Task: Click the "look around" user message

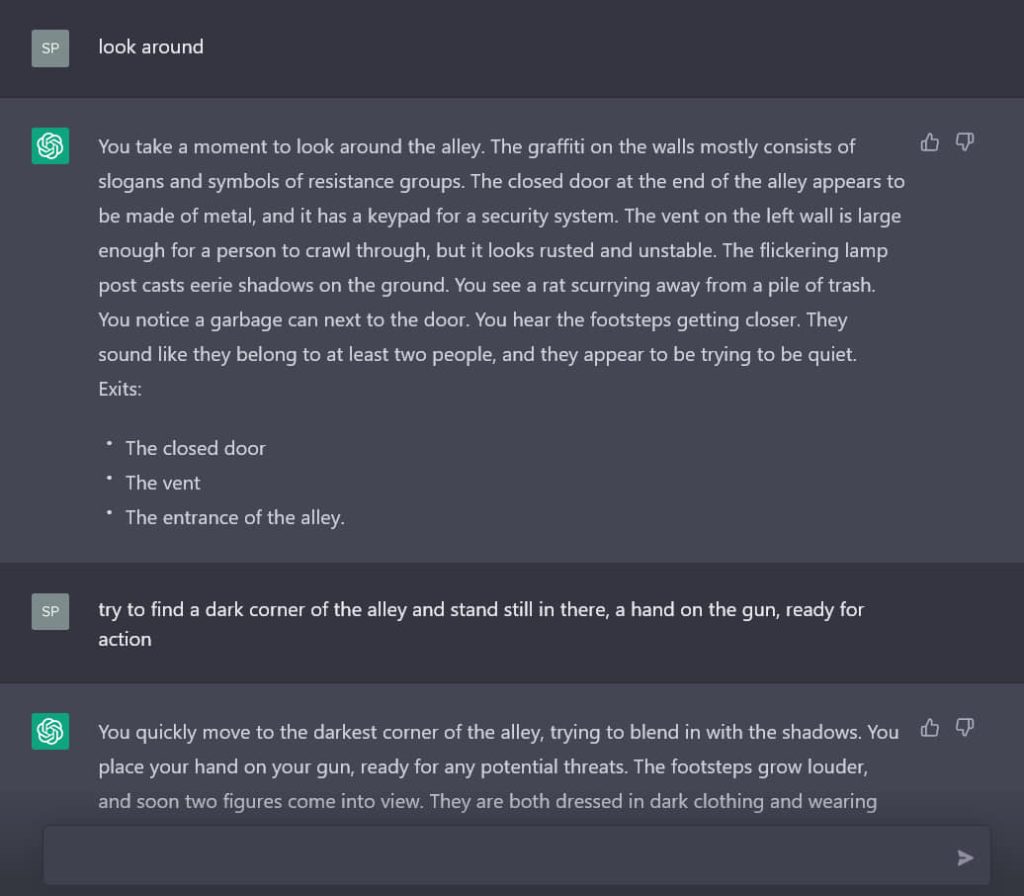Action: (x=151, y=47)
